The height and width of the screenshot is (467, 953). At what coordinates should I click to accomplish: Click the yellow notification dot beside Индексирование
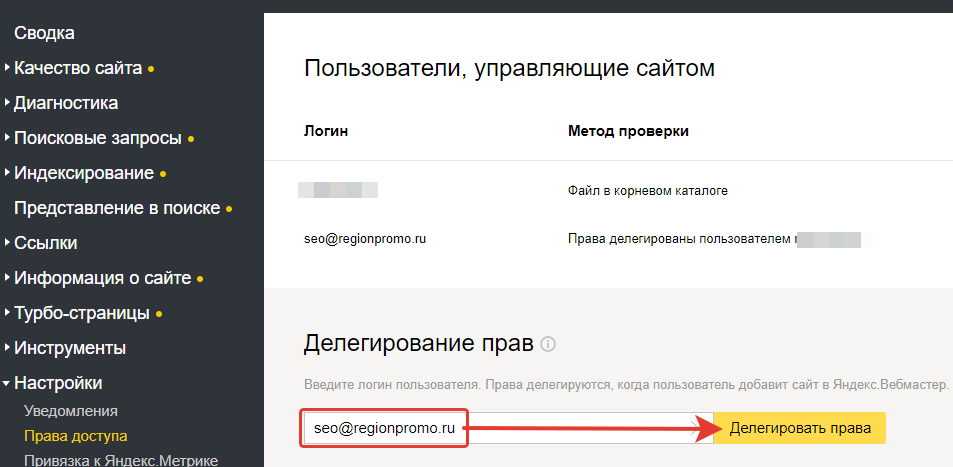[163, 175]
